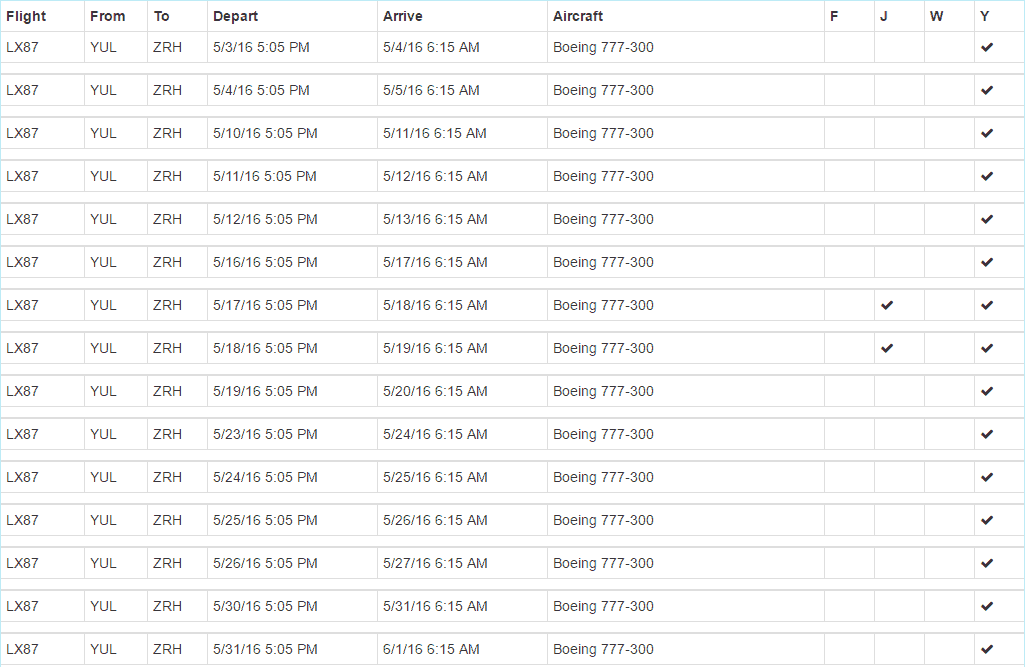This screenshot has width=1025, height=667.
Task: Click the J checkmark for the 5/18/16 departure
Action: [x=886, y=348]
